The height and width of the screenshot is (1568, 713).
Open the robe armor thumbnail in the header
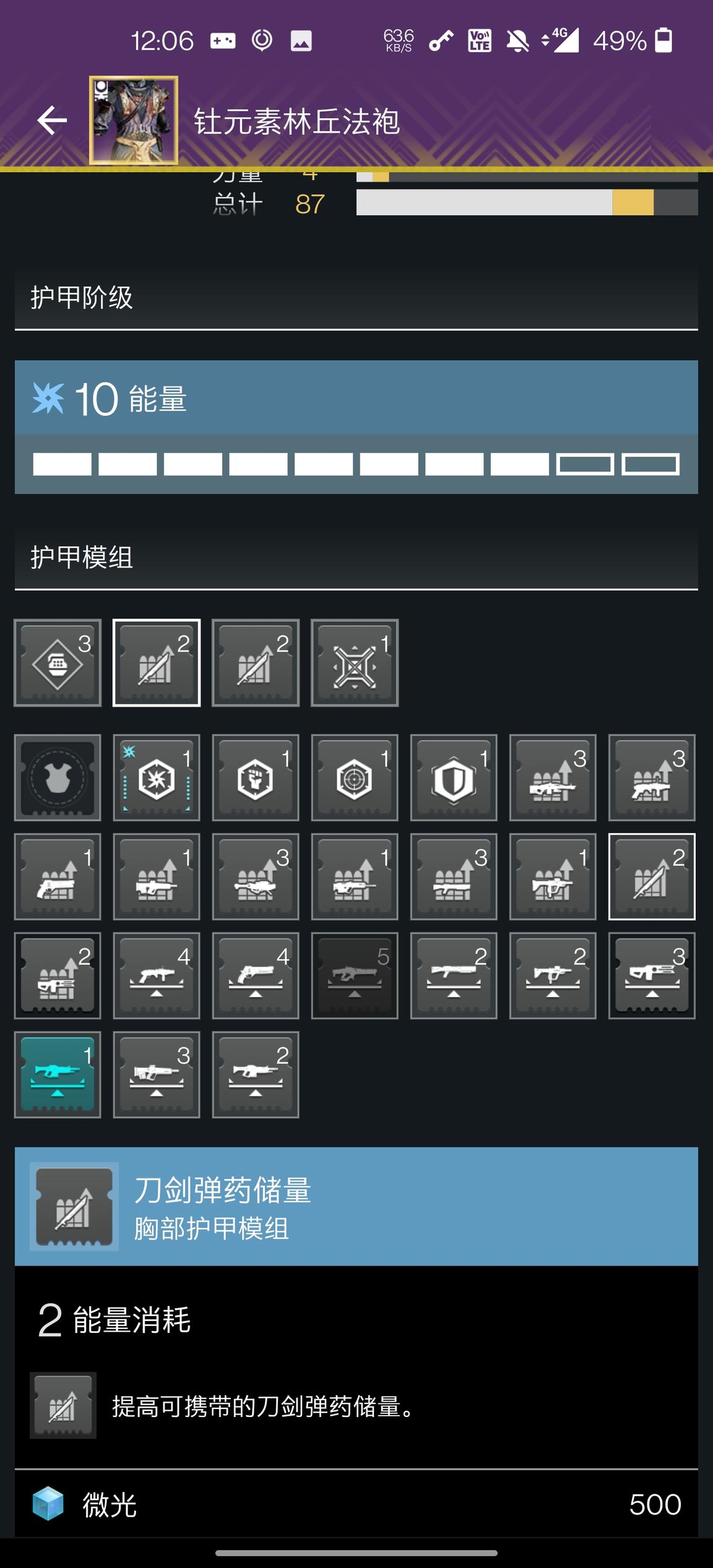tap(134, 120)
